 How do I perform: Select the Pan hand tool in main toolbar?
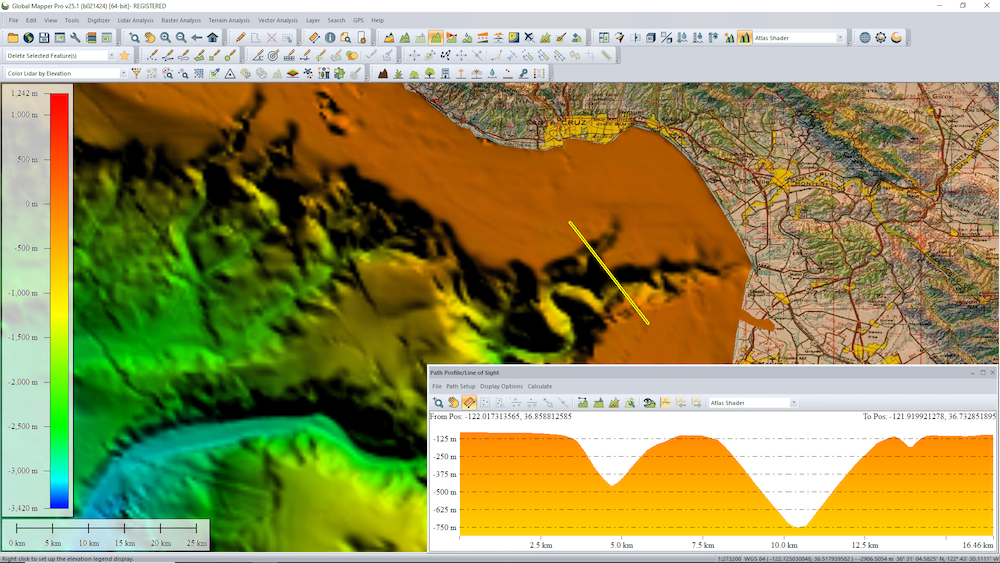(x=150, y=38)
